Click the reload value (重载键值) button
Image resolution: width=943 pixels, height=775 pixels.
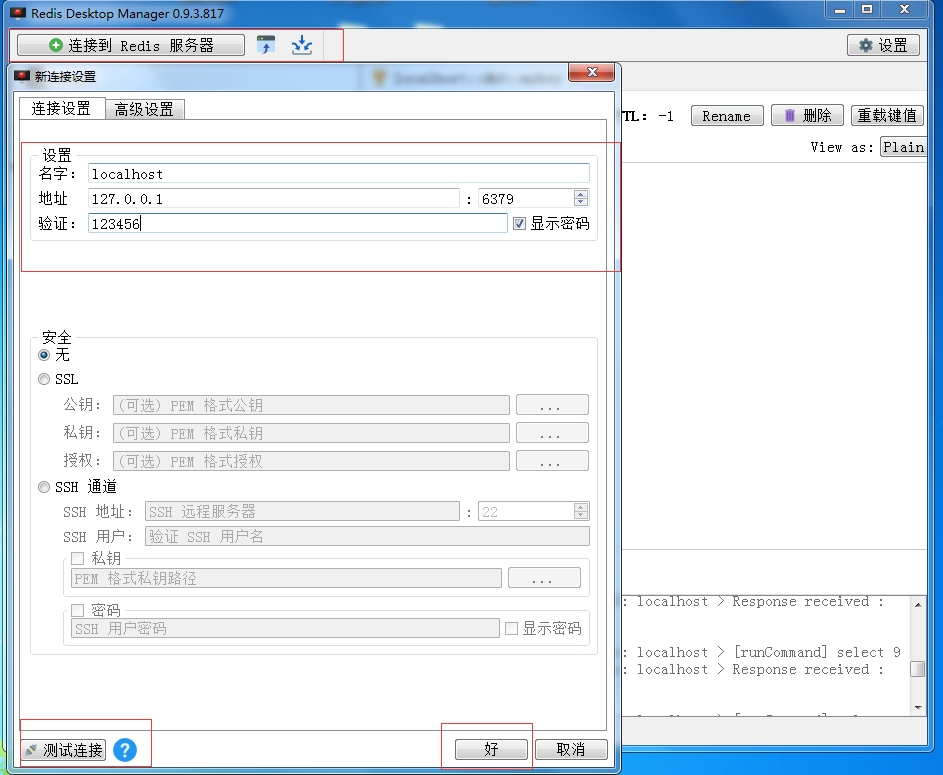click(x=886, y=115)
